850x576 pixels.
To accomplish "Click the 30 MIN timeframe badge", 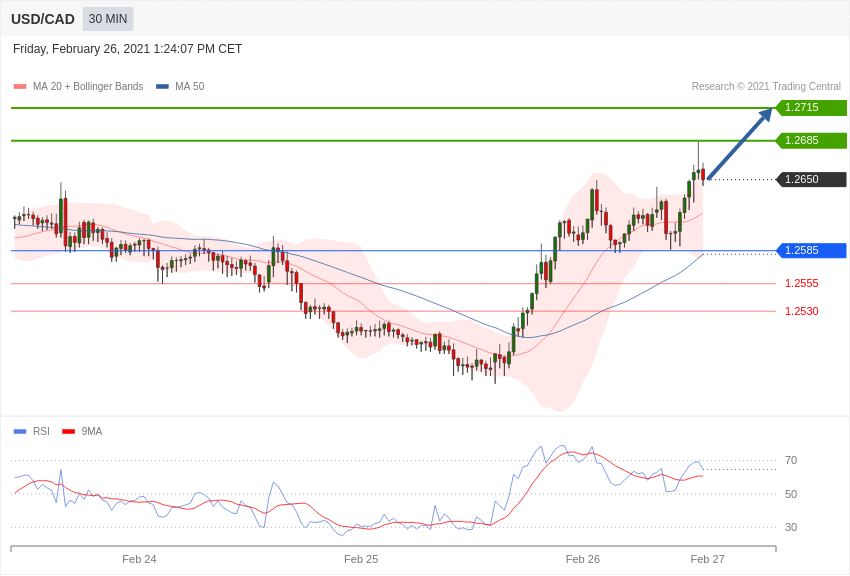I will [108, 19].
